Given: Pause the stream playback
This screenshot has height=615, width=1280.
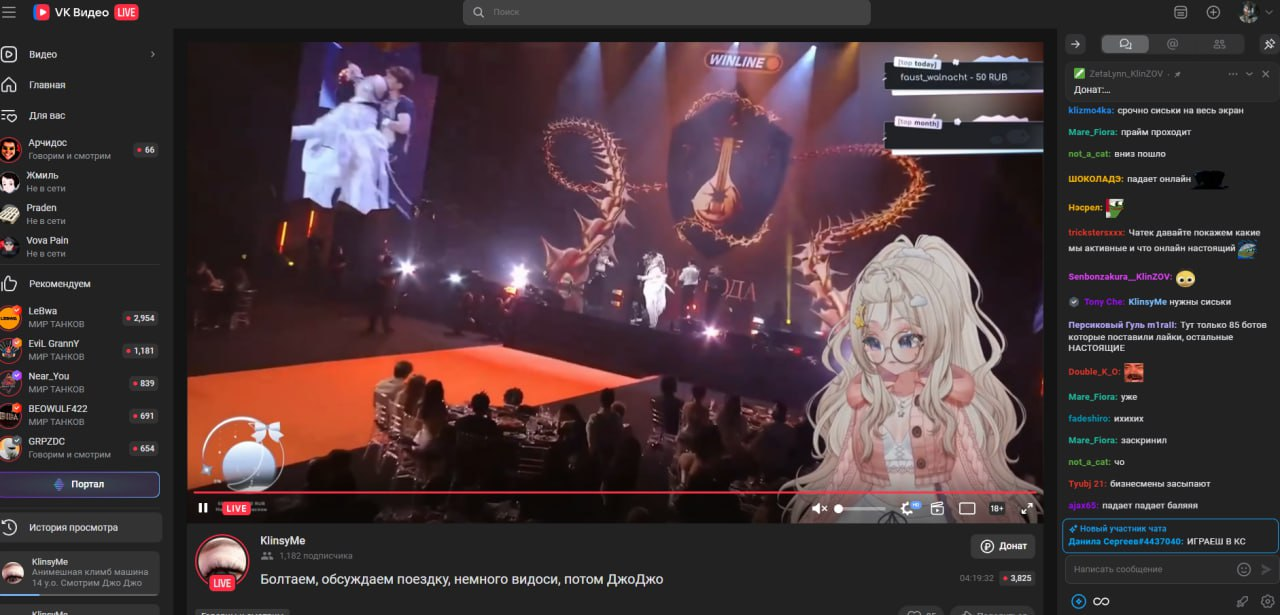Looking at the screenshot, I should click(203, 508).
